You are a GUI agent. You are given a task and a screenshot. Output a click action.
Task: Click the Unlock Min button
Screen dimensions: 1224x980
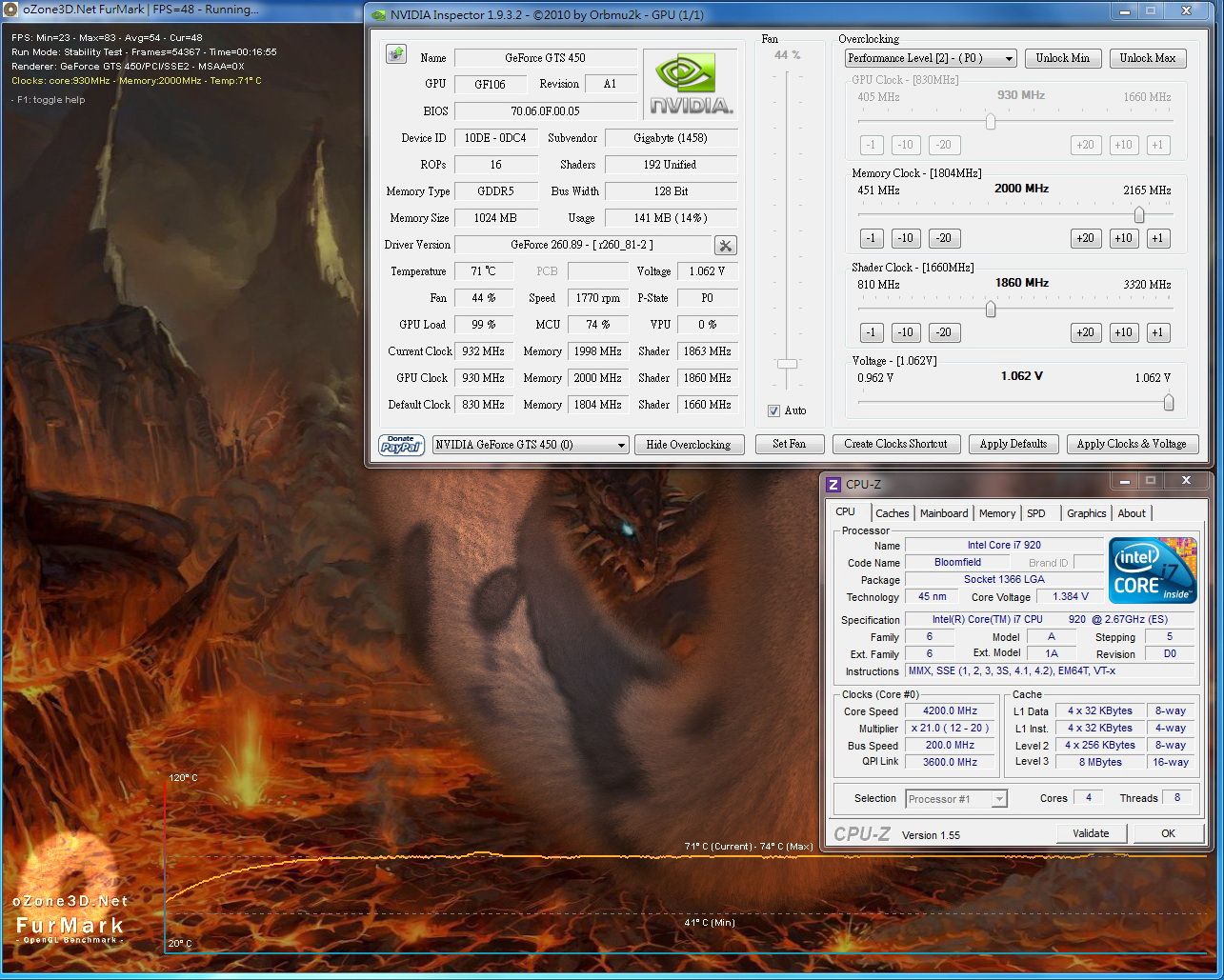(x=1063, y=58)
